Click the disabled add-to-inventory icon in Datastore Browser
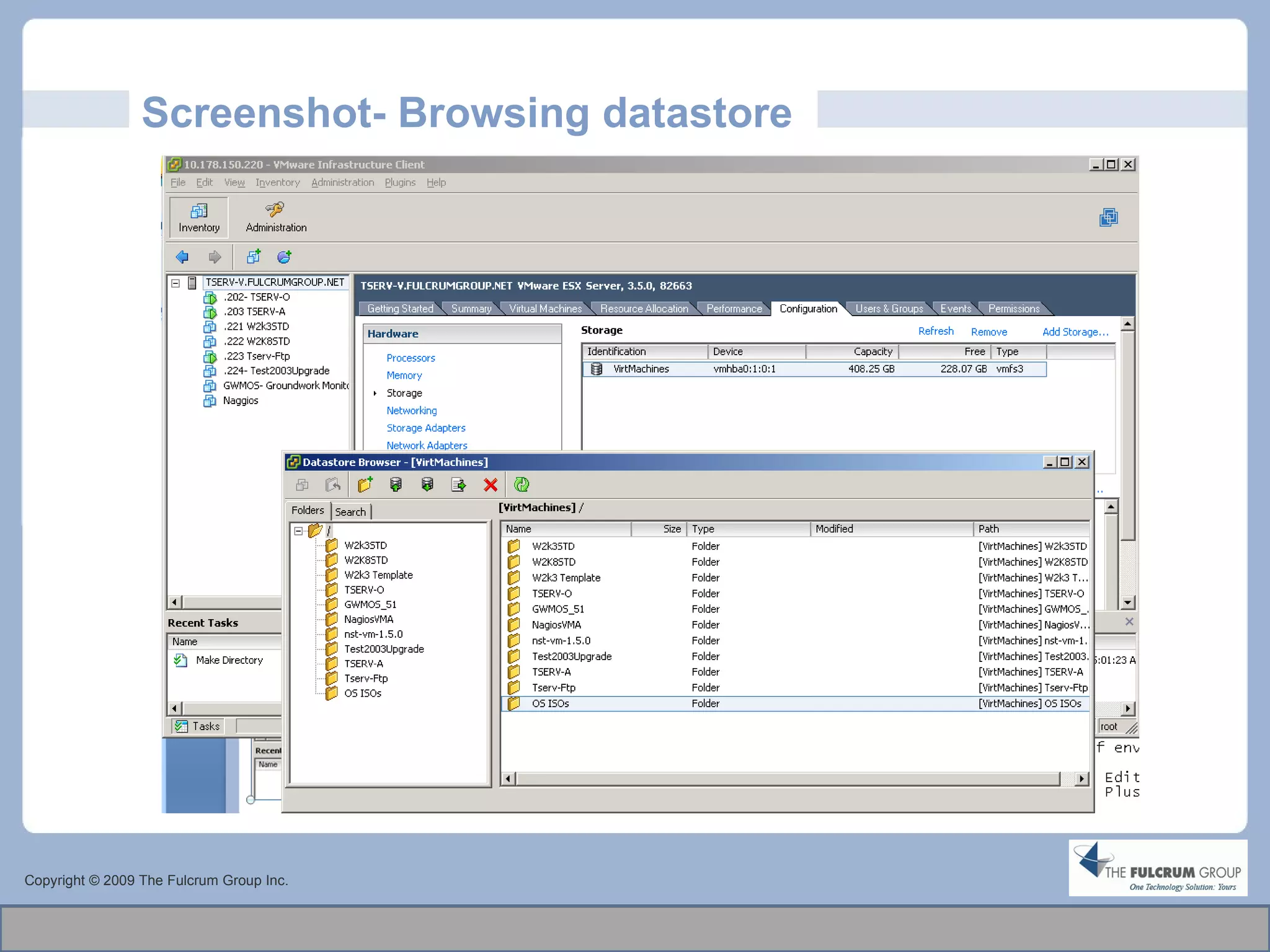1270x952 pixels. [x=302, y=485]
